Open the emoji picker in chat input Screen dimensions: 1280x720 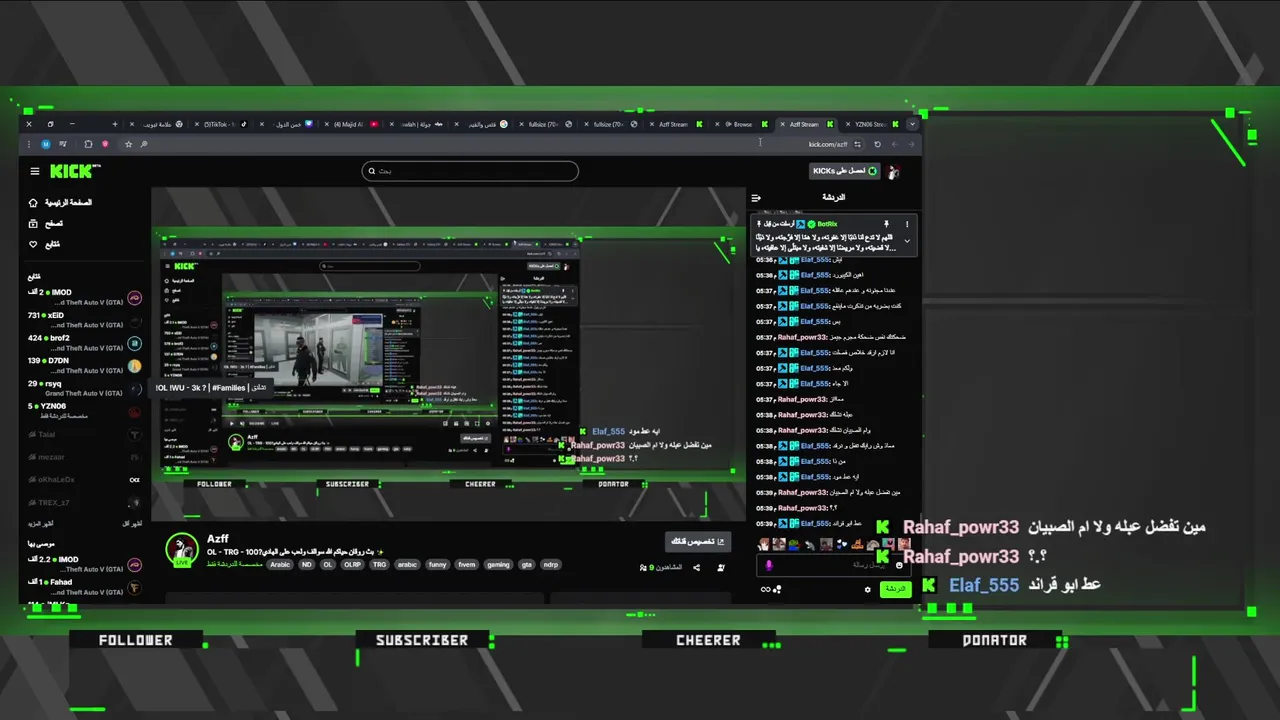click(899, 565)
